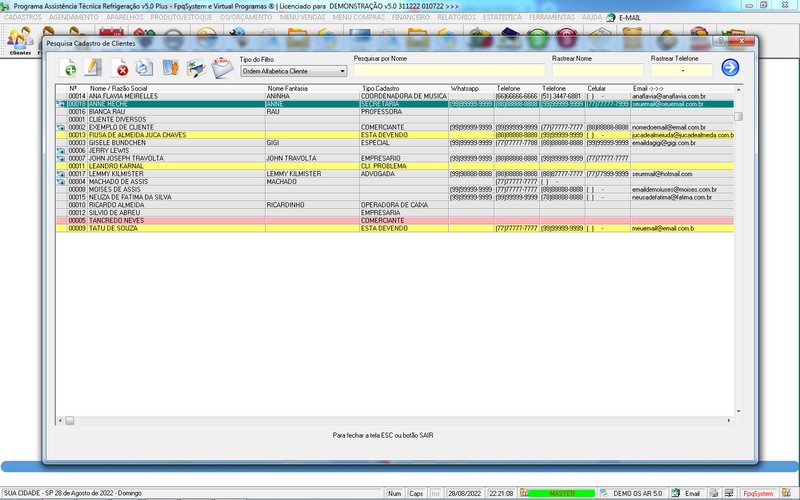Click the blue arrow exit button

tap(730, 67)
